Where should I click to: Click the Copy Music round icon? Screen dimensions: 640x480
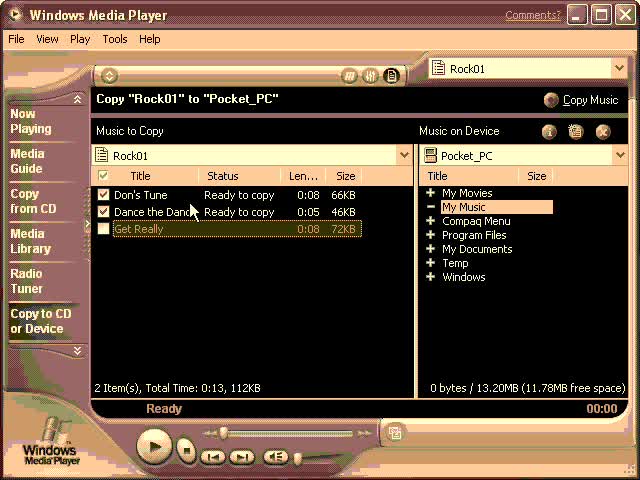pyautogui.click(x=551, y=100)
